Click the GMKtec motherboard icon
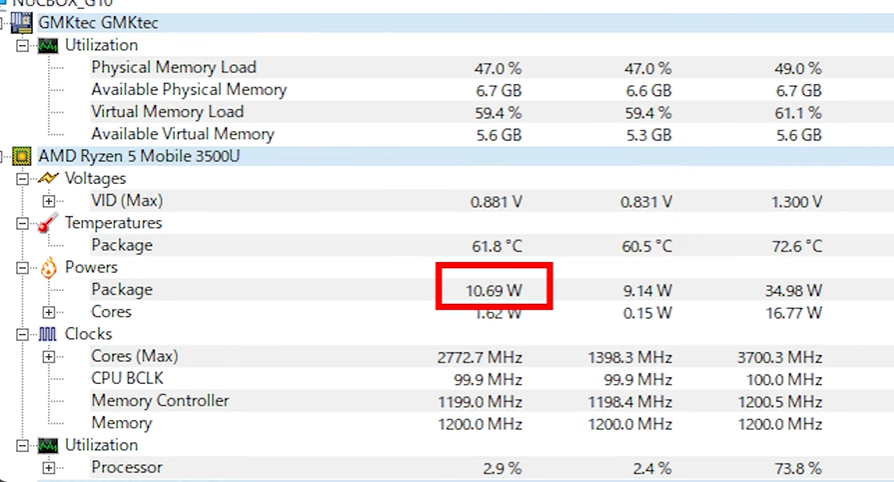Screen dimensions: 894x482 pyautogui.click(x=21, y=22)
